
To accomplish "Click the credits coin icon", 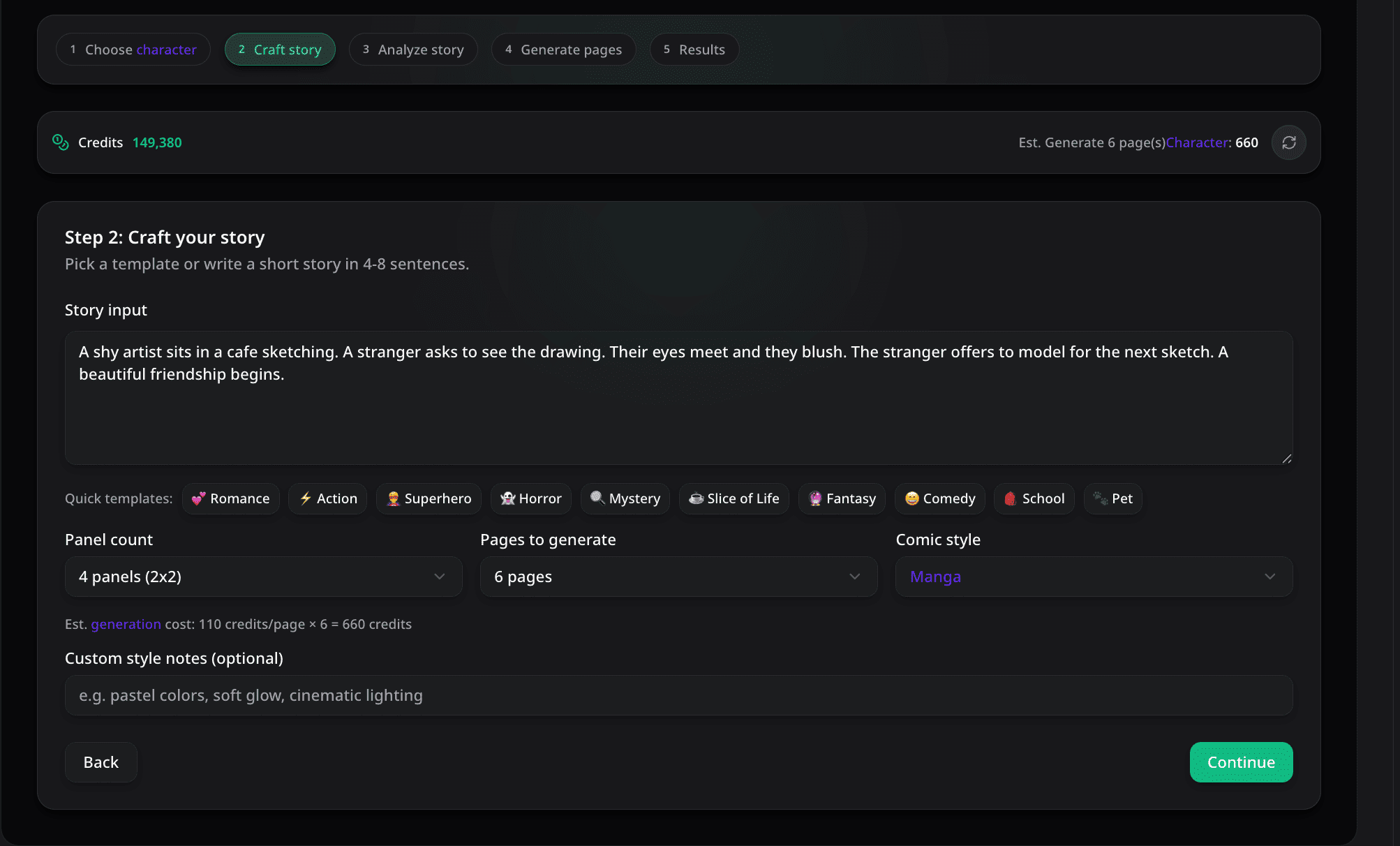I will tap(61, 142).
